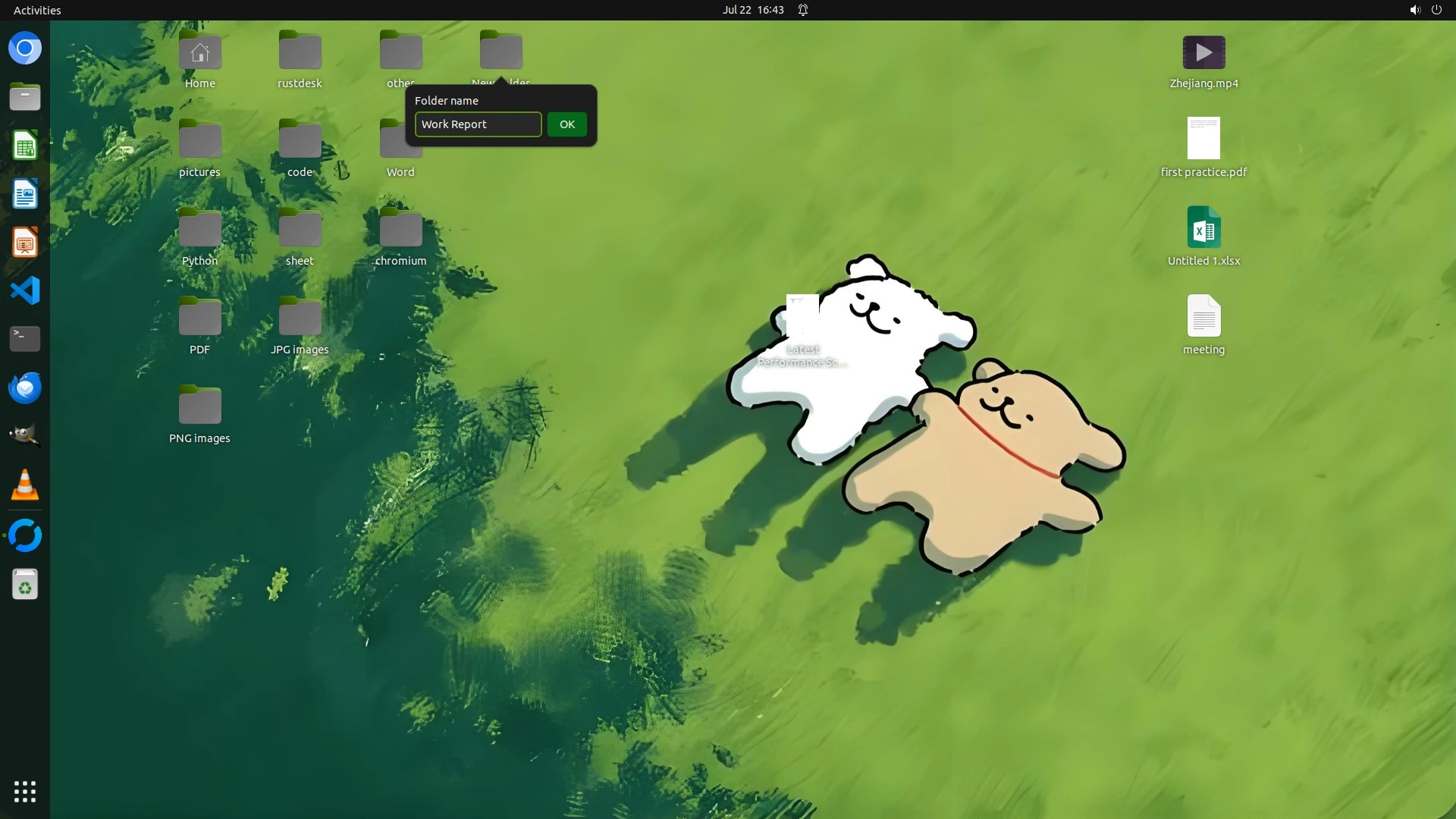This screenshot has width=1456, height=819.
Task: Launch the Terminal from the dock
Action: (x=25, y=339)
